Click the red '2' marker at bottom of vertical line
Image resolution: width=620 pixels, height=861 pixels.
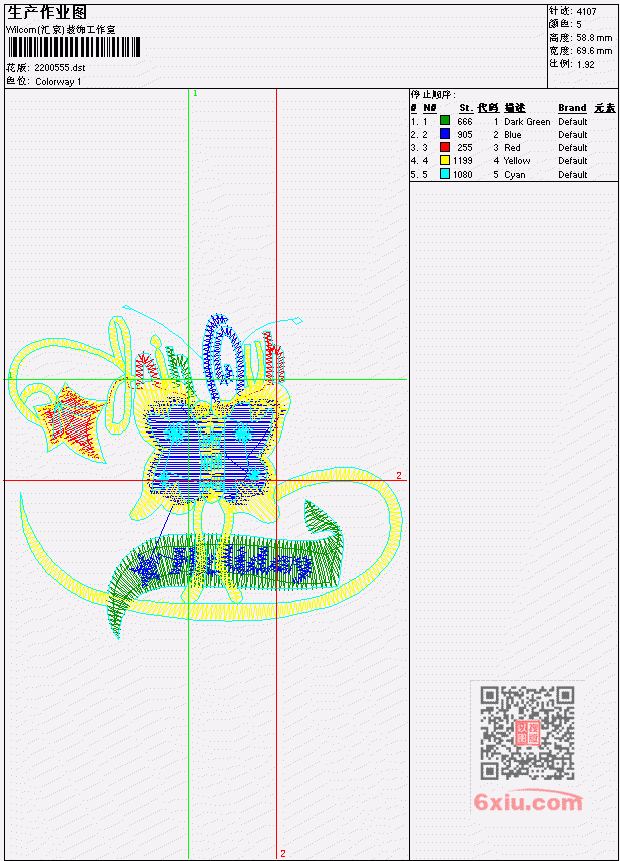click(x=283, y=853)
